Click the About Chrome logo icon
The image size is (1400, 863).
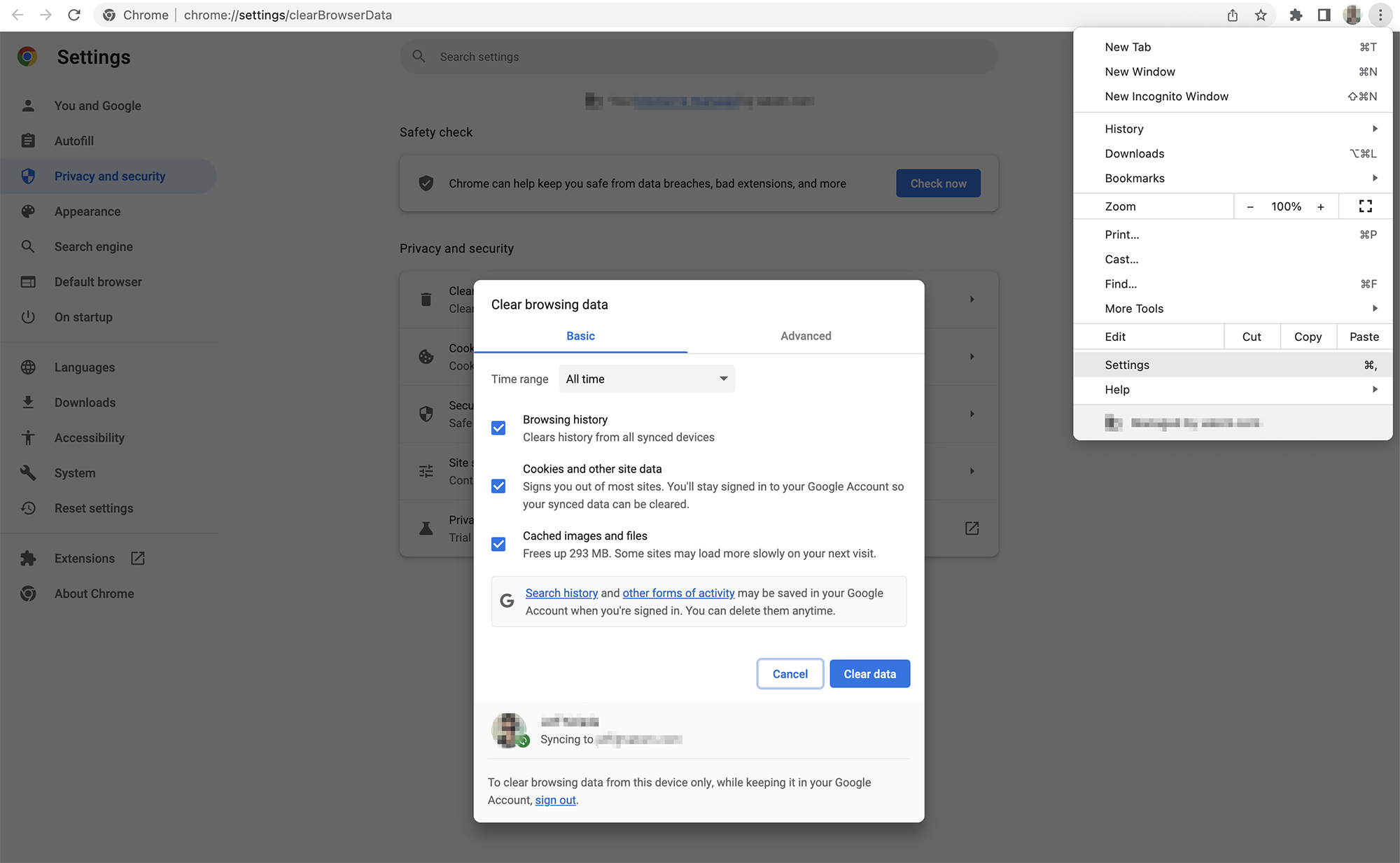pyautogui.click(x=28, y=594)
